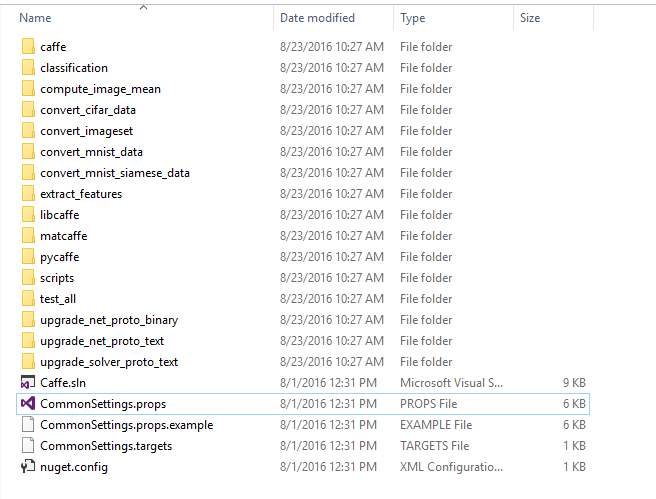
Task: Click the '6 KB' size of CommonSettings.props.example
Action: [x=574, y=425]
